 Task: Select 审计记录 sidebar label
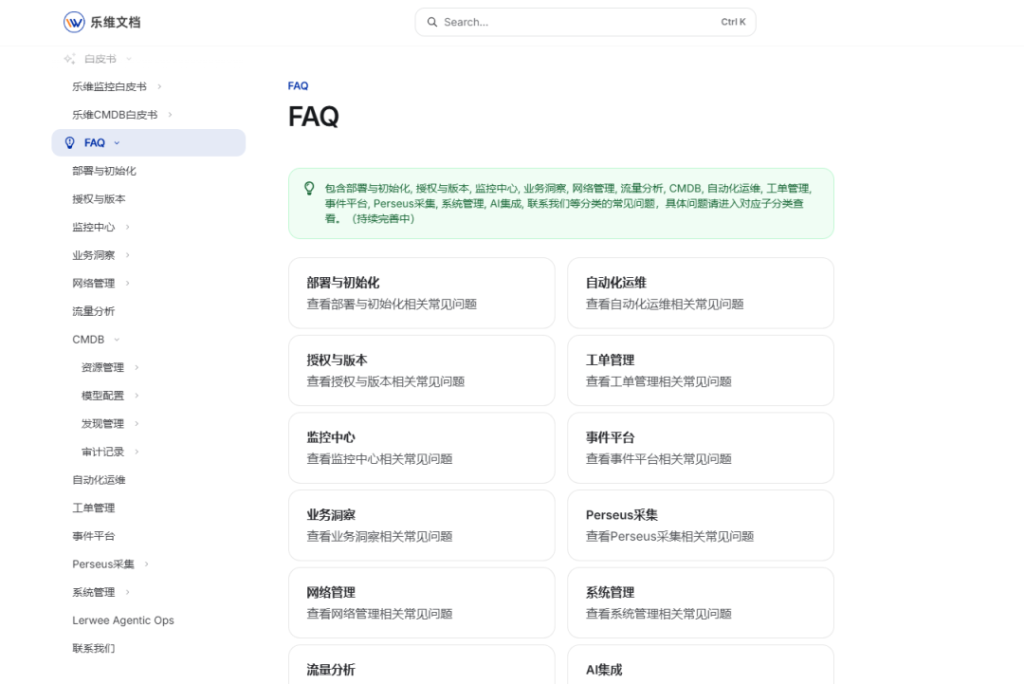click(103, 451)
